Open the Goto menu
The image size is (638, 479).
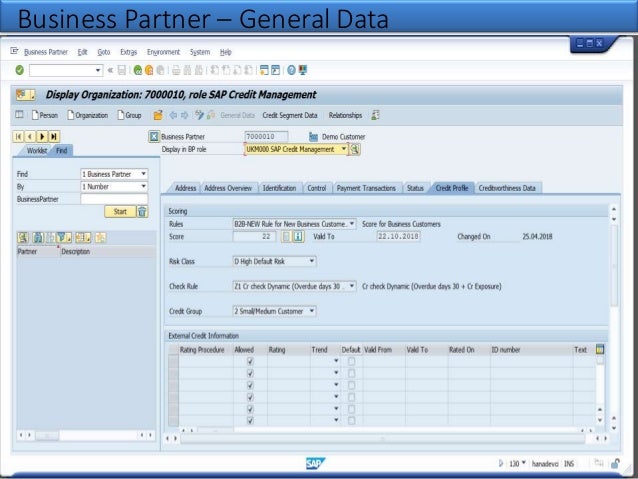click(104, 52)
